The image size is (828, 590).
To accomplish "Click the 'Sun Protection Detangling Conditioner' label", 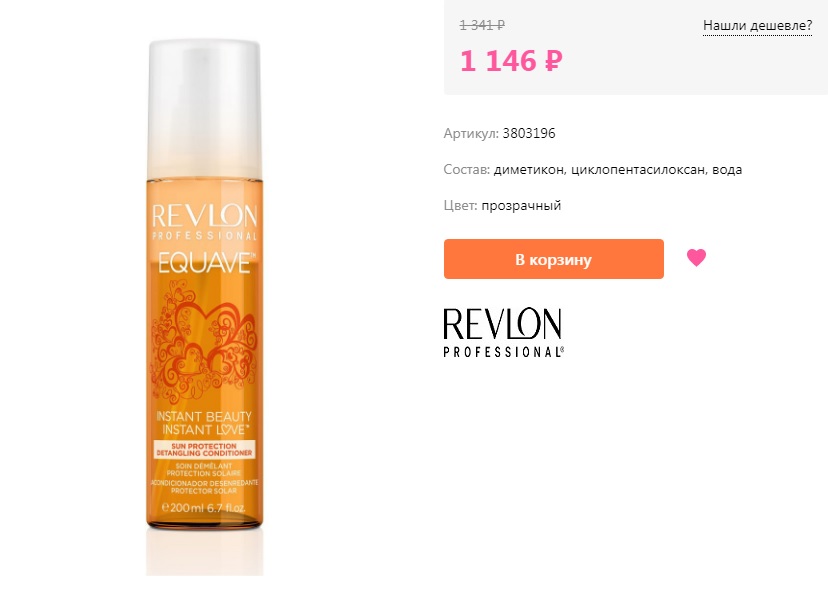I will 204,449.
